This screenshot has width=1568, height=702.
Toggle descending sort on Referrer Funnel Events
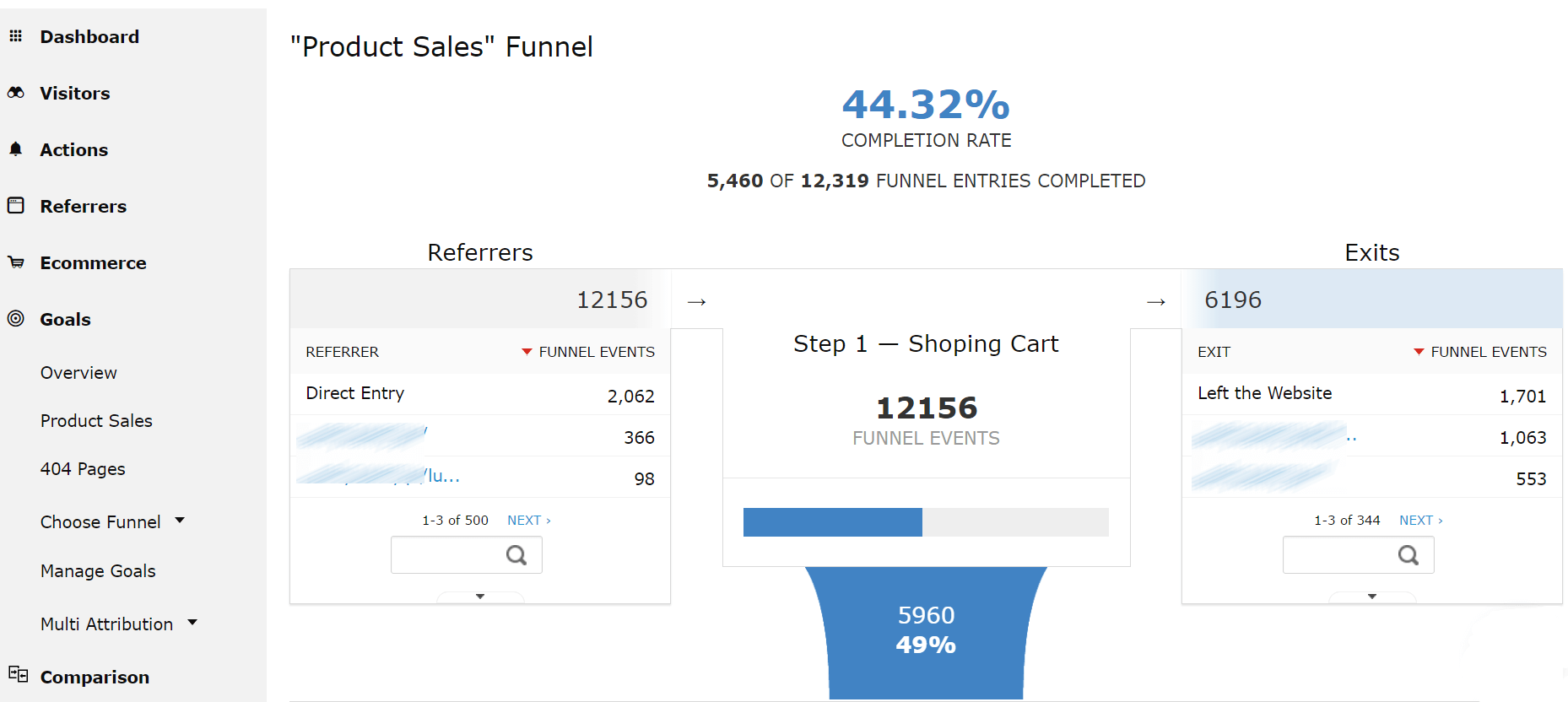click(x=527, y=352)
